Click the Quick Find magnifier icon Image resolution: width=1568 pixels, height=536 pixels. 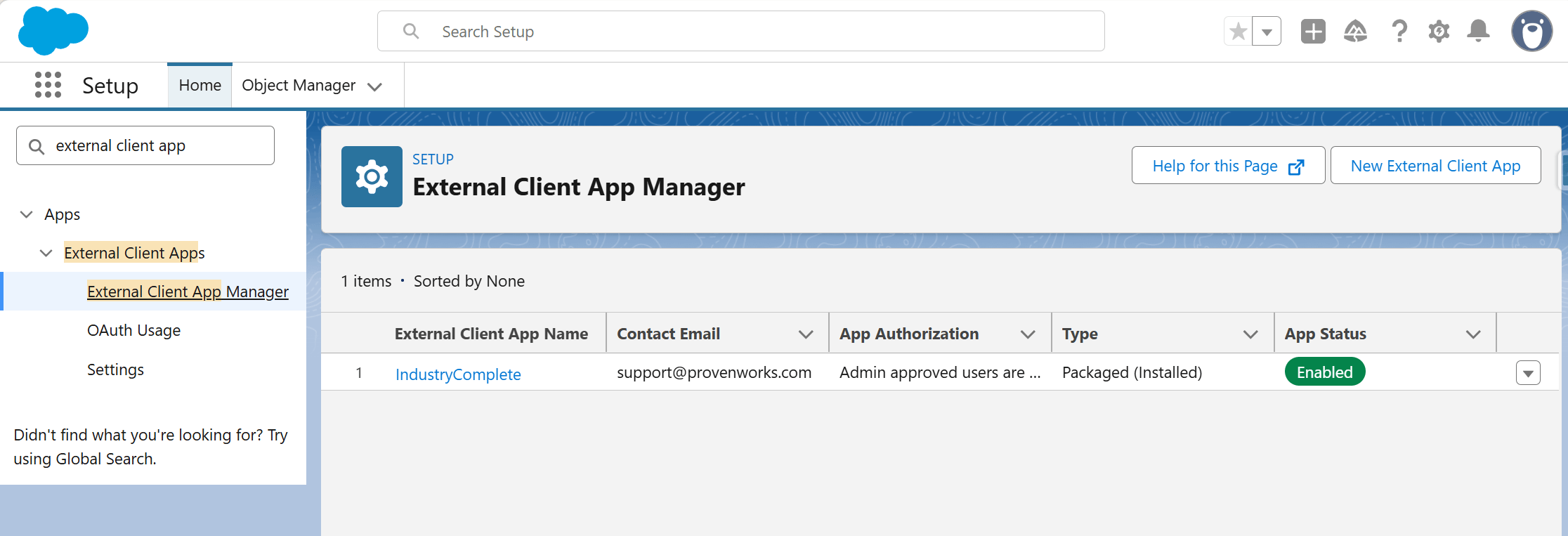tap(37, 146)
